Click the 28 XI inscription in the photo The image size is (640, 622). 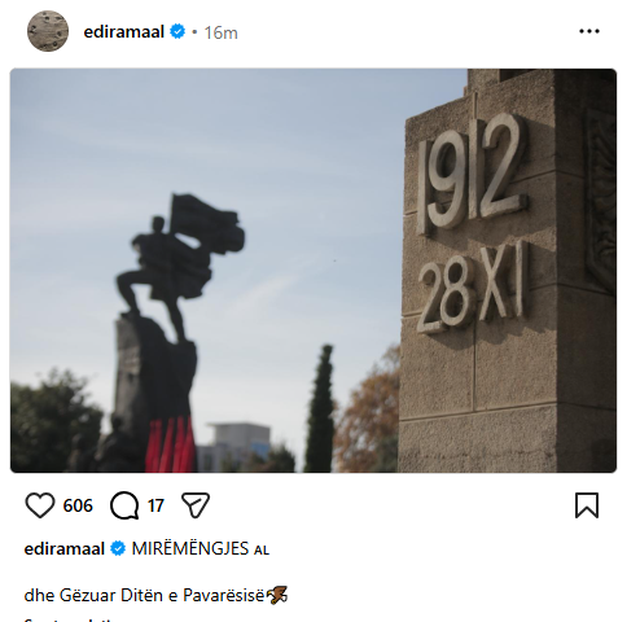point(473,288)
